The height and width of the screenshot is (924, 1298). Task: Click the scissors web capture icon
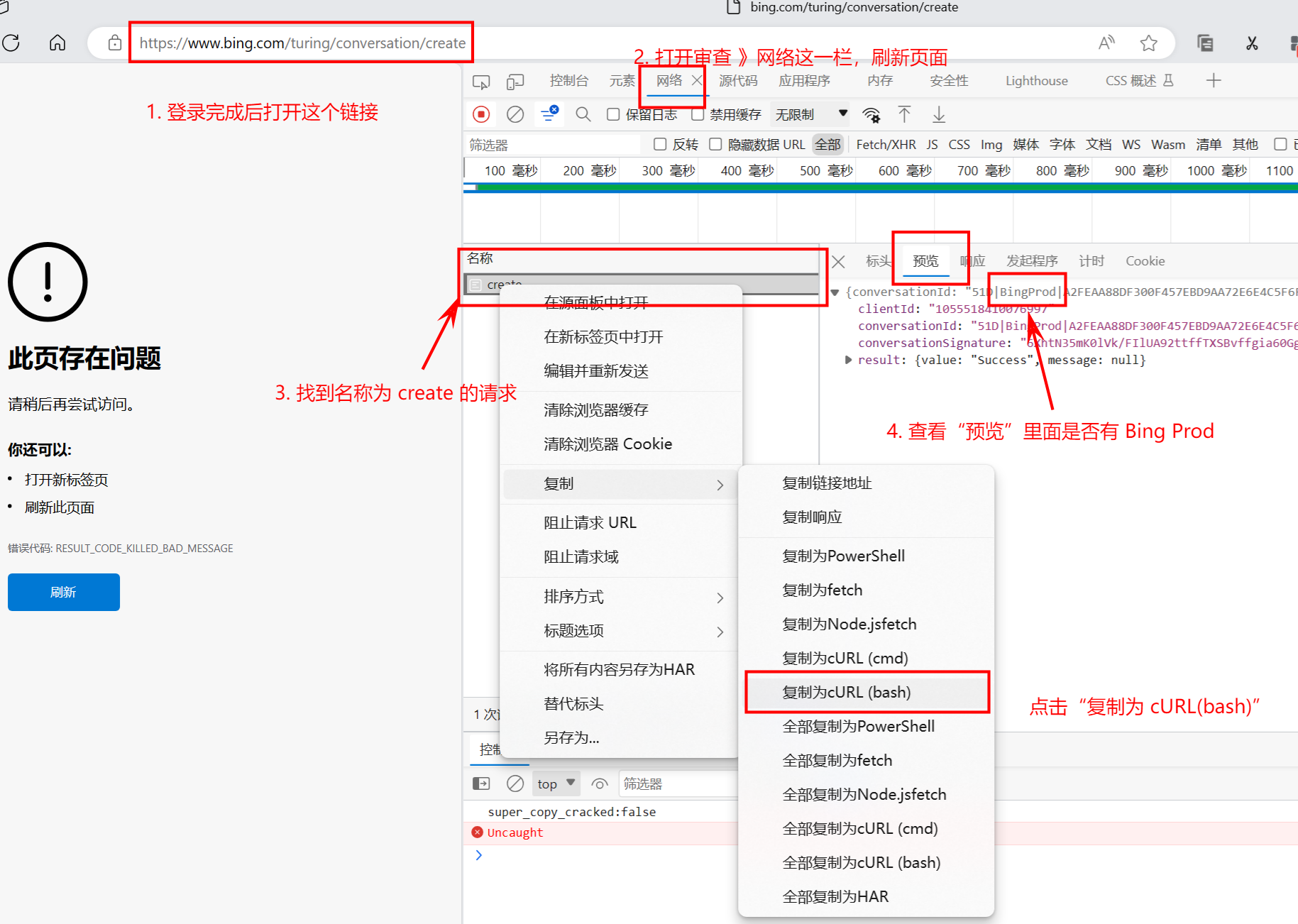pos(1252,43)
